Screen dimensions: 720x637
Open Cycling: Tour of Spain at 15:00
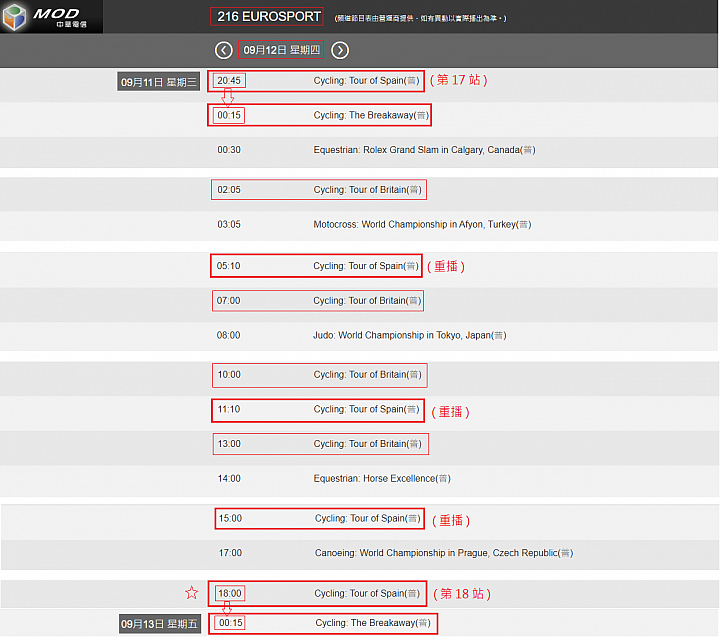point(367,519)
